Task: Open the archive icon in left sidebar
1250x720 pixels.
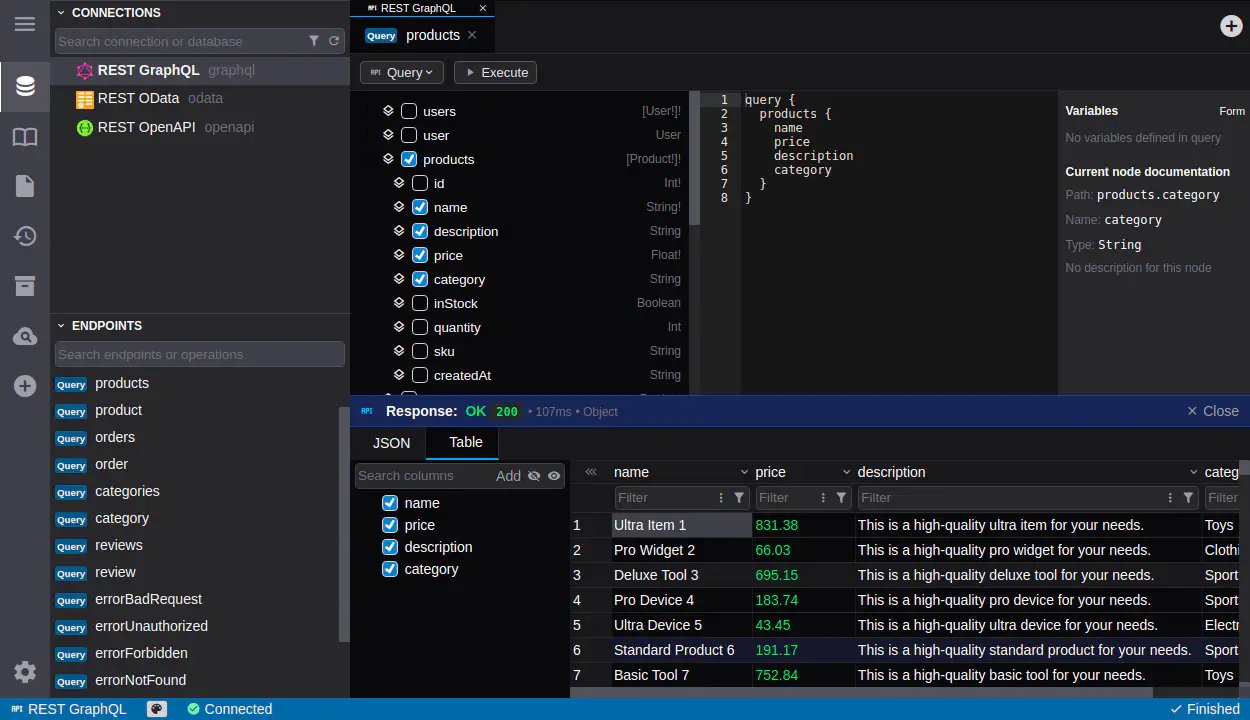Action: point(25,287)
